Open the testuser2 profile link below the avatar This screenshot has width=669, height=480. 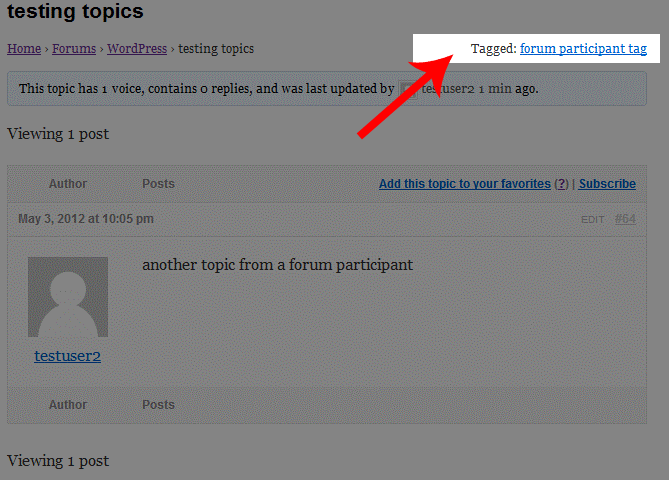68,355
